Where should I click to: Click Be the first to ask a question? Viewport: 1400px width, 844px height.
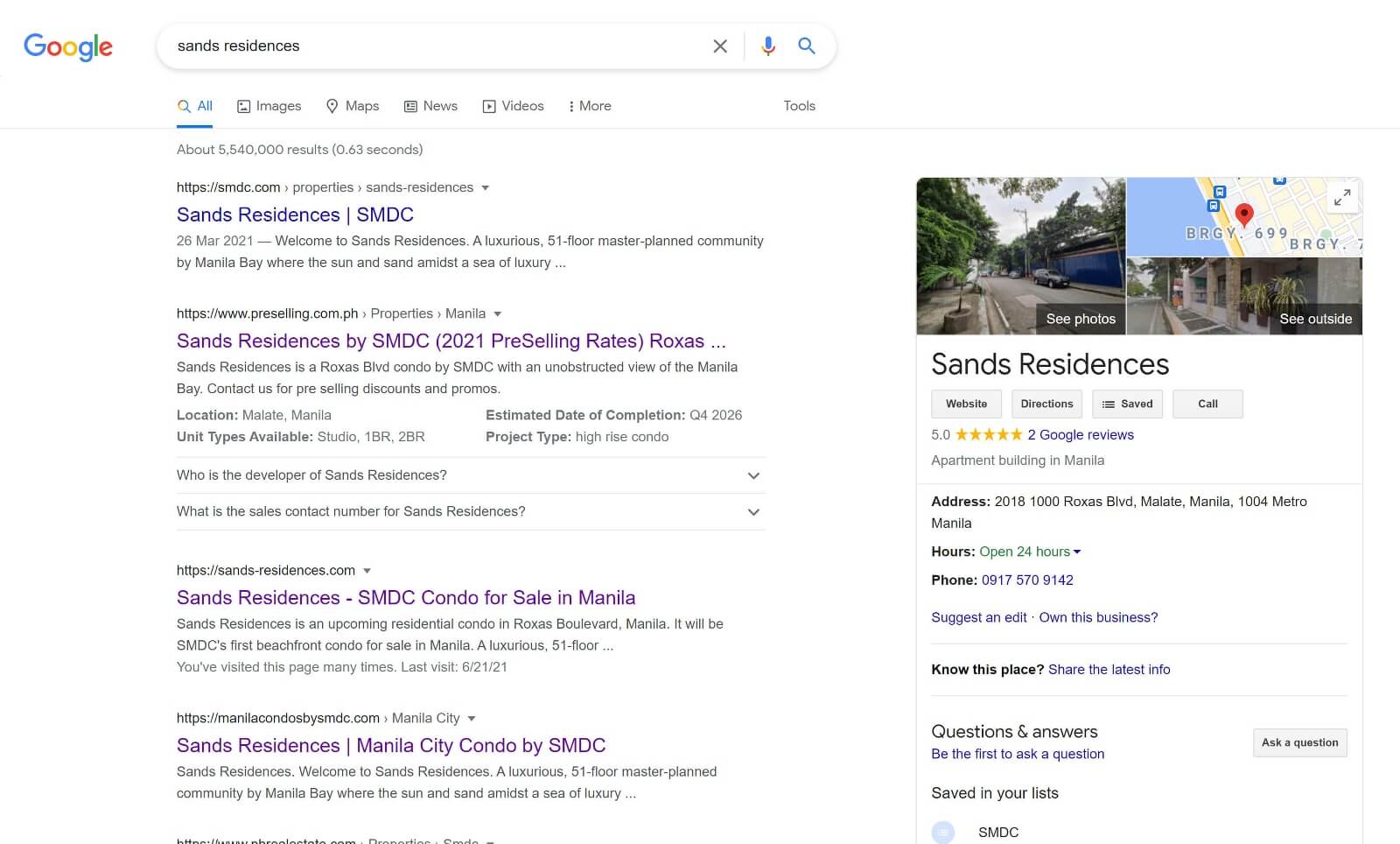1018,755
